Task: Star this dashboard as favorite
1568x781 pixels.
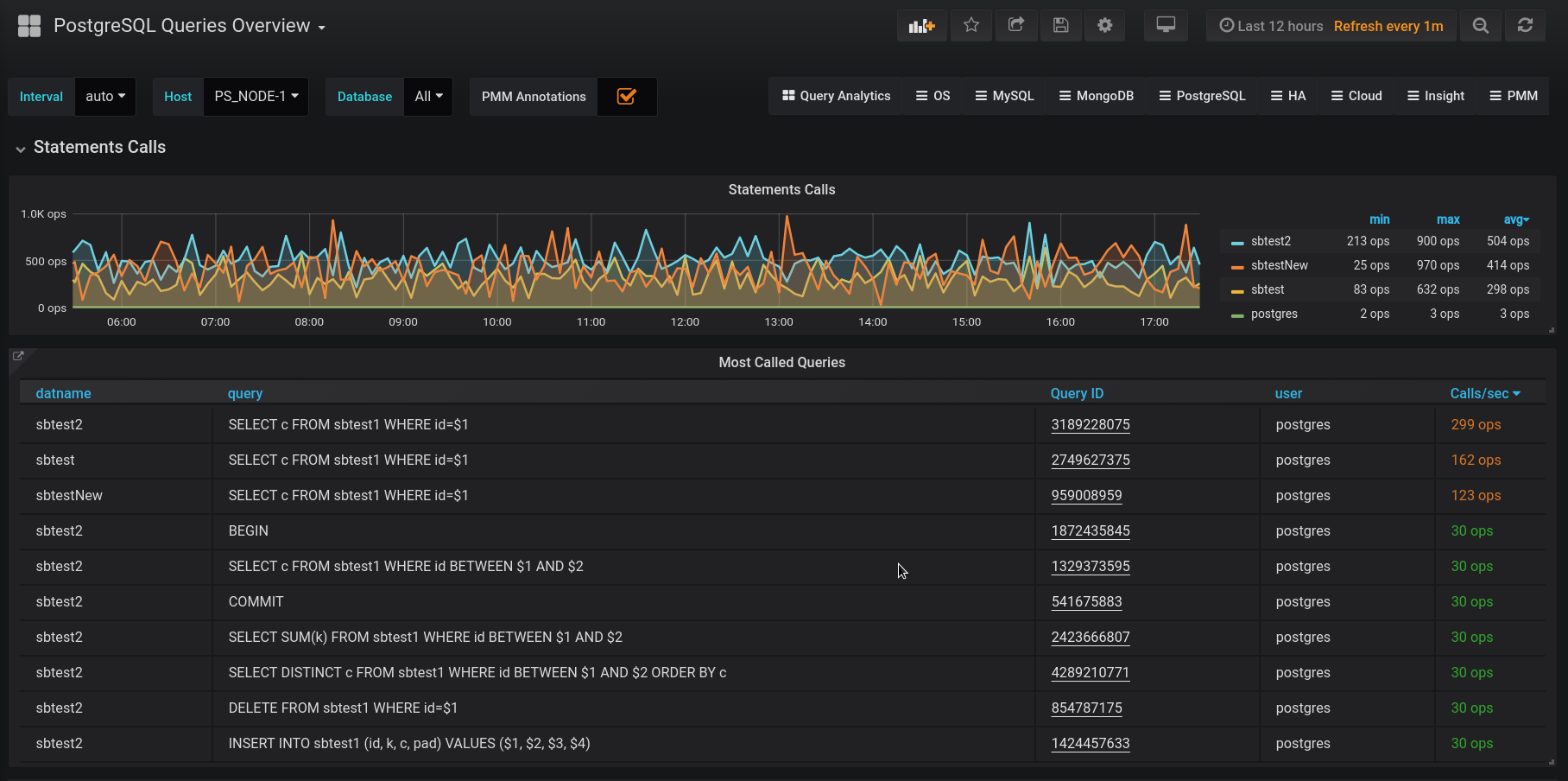Action: pos(971,26)
